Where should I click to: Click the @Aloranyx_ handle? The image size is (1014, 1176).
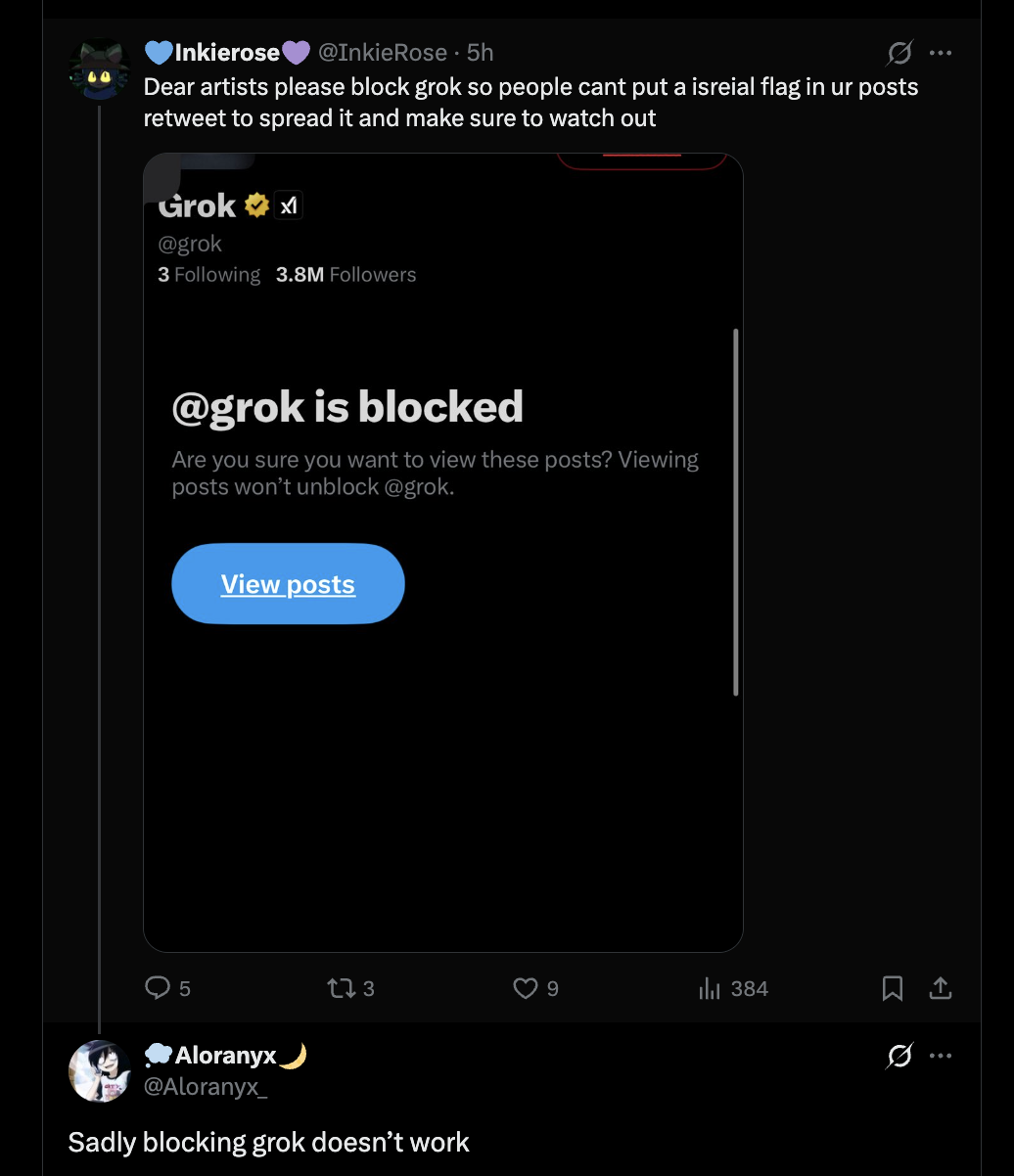tap(206, 1086)
